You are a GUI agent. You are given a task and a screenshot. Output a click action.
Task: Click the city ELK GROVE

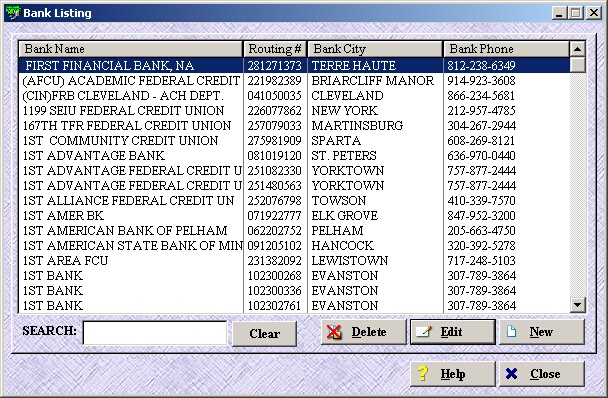click(345, 216)
